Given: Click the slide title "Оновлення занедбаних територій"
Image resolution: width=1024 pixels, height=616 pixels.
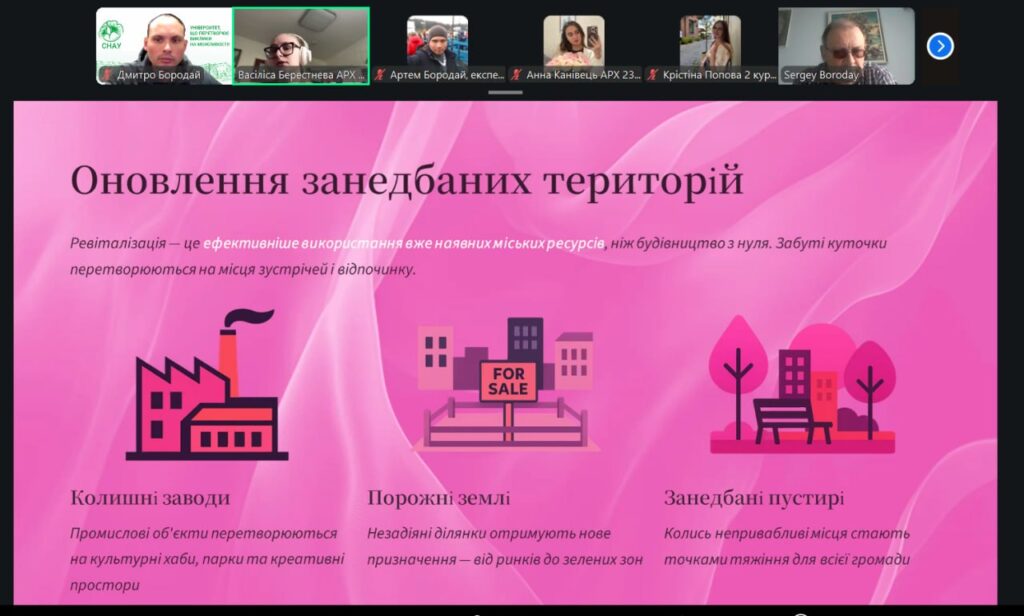Looking at the screenshot, I should coord(406,181).
